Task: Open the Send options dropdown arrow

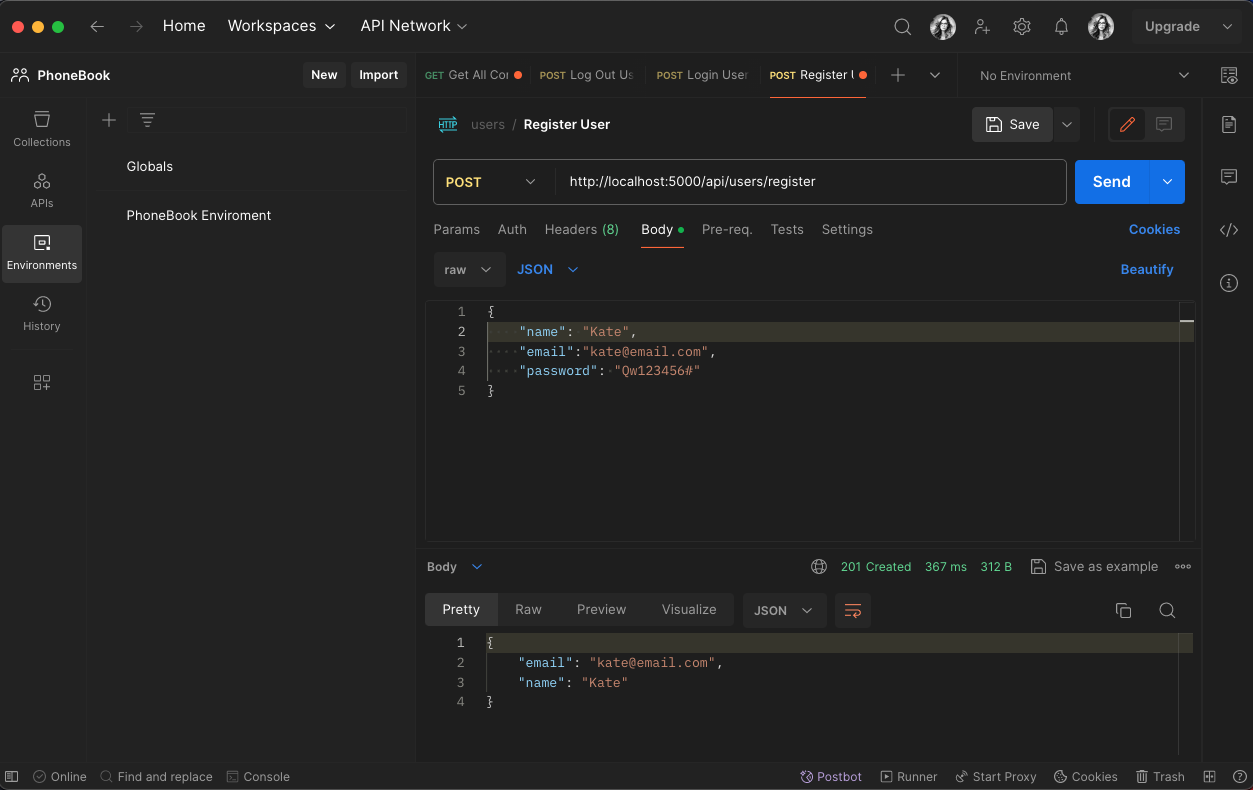Action: coord(1167,182)
